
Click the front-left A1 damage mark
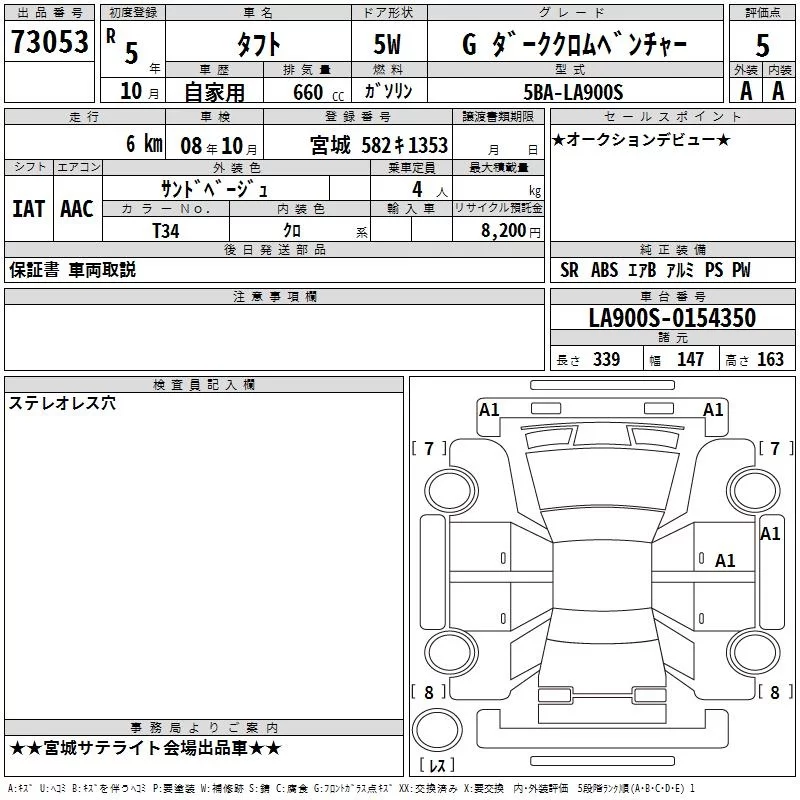[x=489, y=410]
